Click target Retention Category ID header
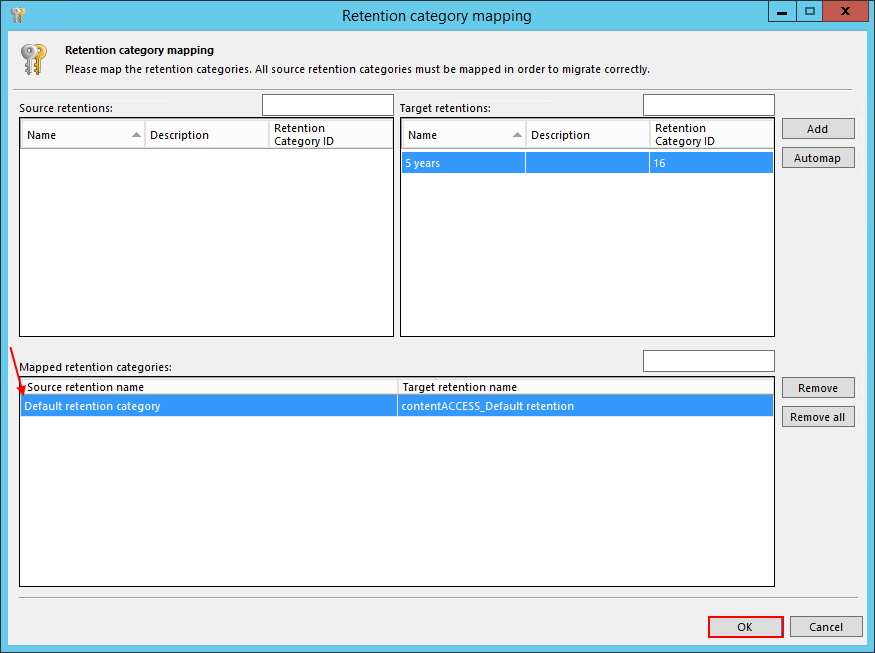This screenshot has height=653, width=875. [711, 135]
